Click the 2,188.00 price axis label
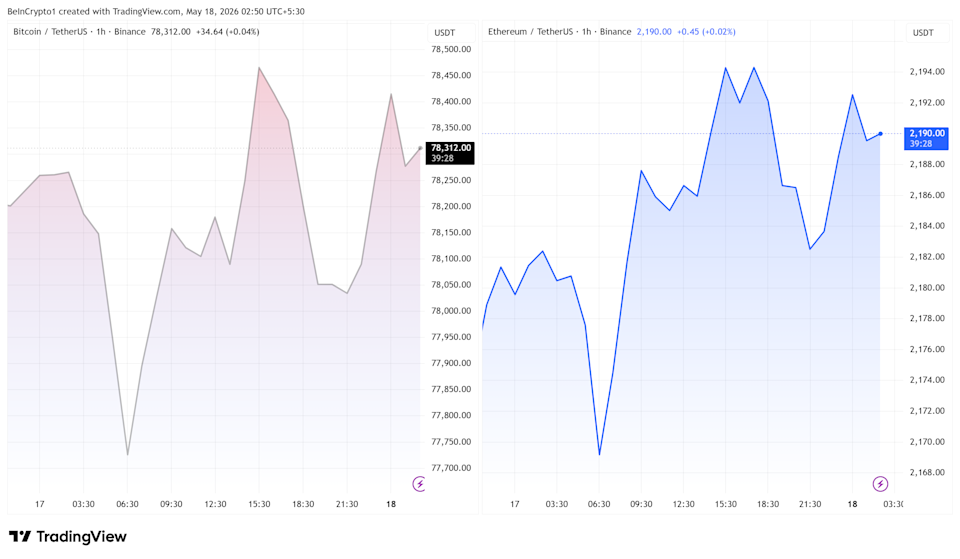Viewport: 960px width, 559px height. tap(927, 164)
